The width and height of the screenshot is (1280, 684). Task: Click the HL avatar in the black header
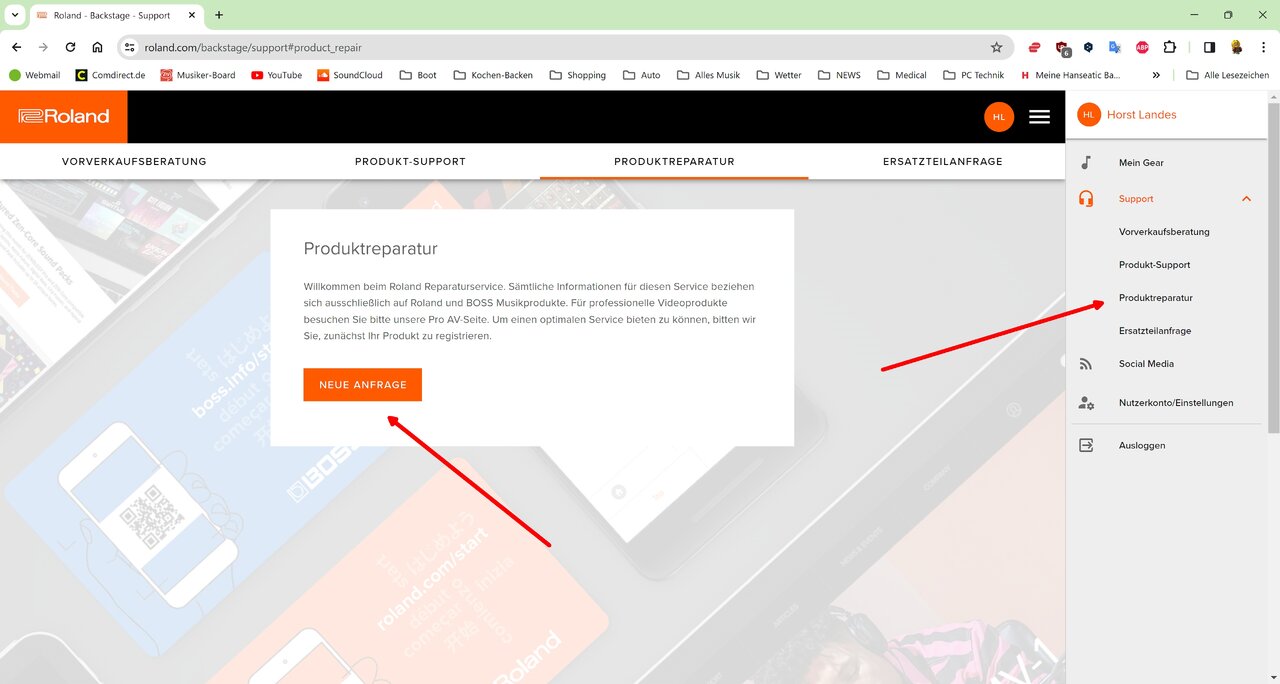pyautogui.click(x=999, y=117)
